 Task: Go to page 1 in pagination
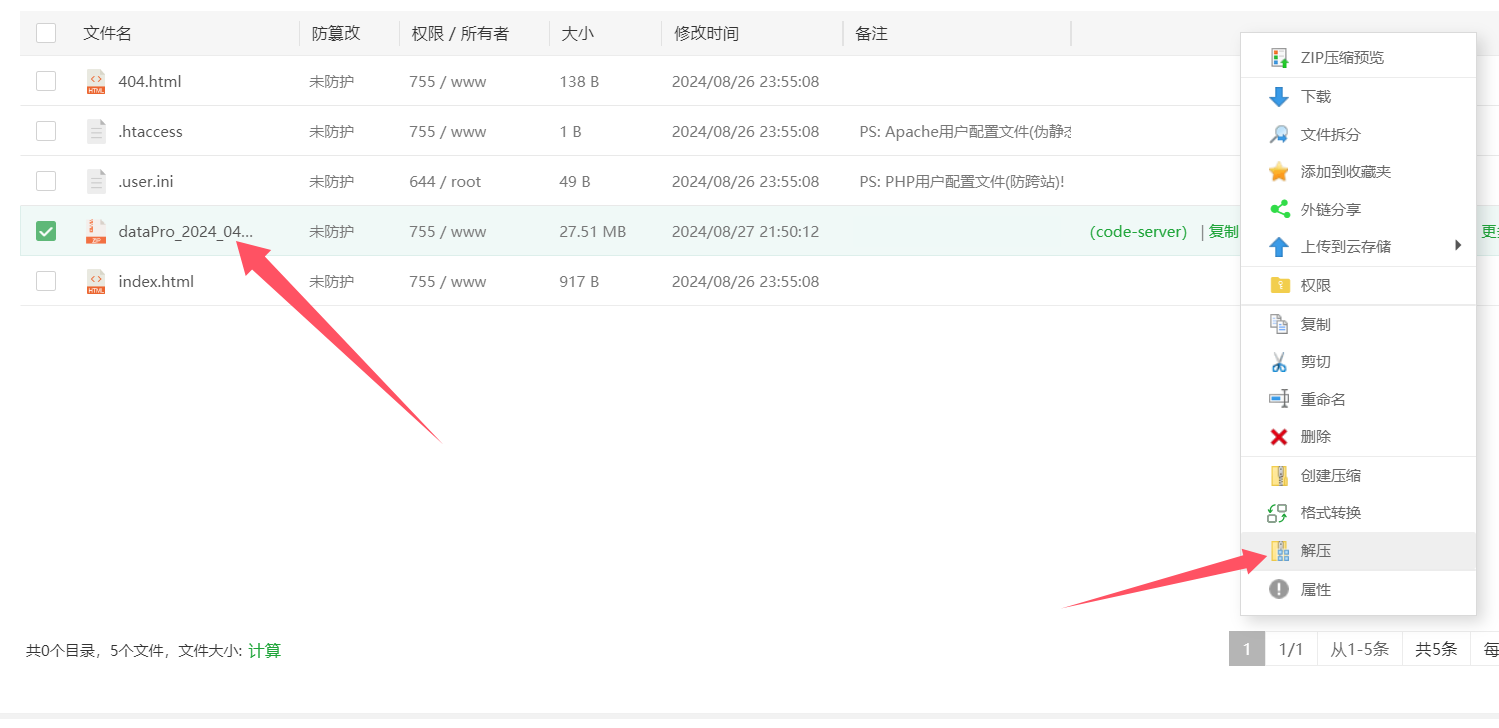point(1246,650)
